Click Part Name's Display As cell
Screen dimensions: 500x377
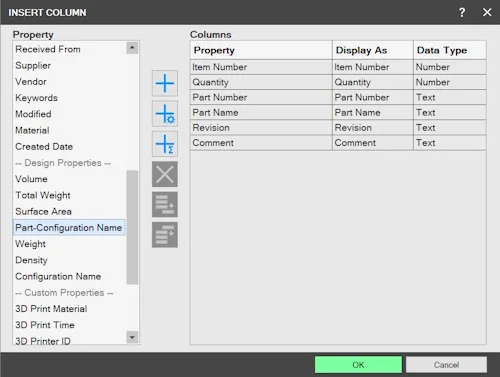coord(373,113)
